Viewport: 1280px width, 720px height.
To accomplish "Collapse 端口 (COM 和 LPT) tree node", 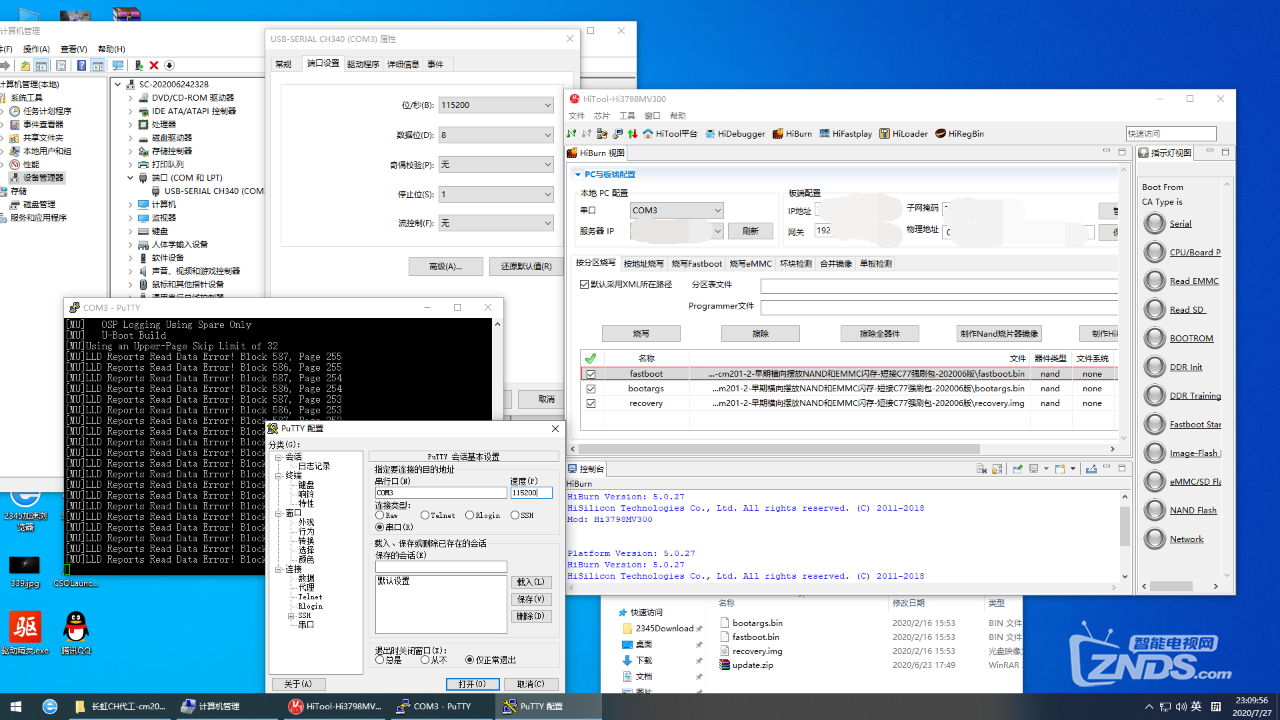I will 130,178.
